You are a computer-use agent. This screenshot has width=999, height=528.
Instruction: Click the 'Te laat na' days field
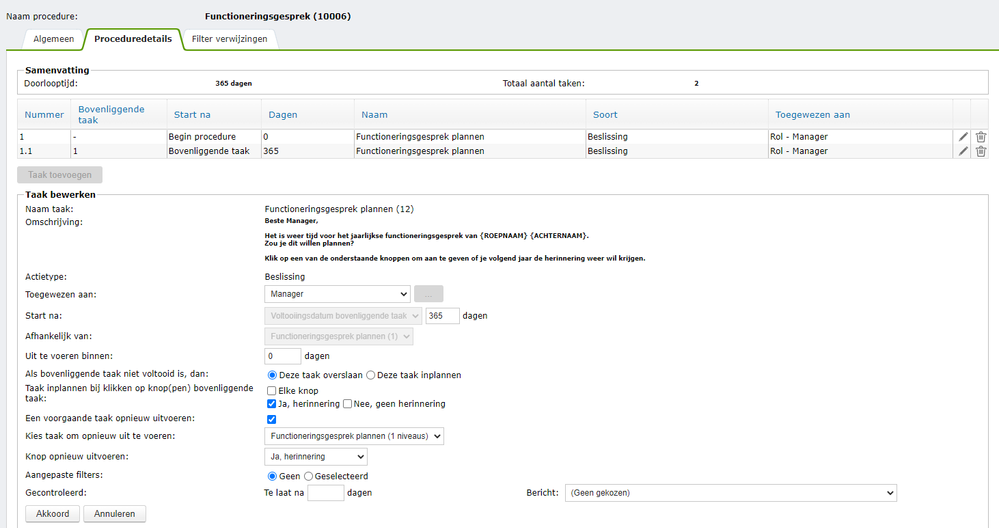click(x=326, y=493)
